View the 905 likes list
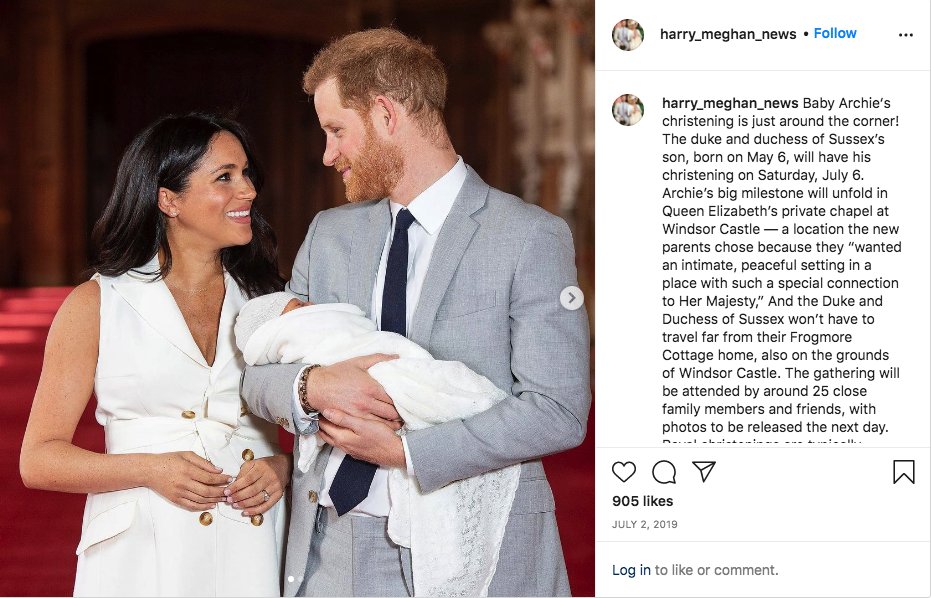This screenshot has width=931, height=598. tap(642, 501)
